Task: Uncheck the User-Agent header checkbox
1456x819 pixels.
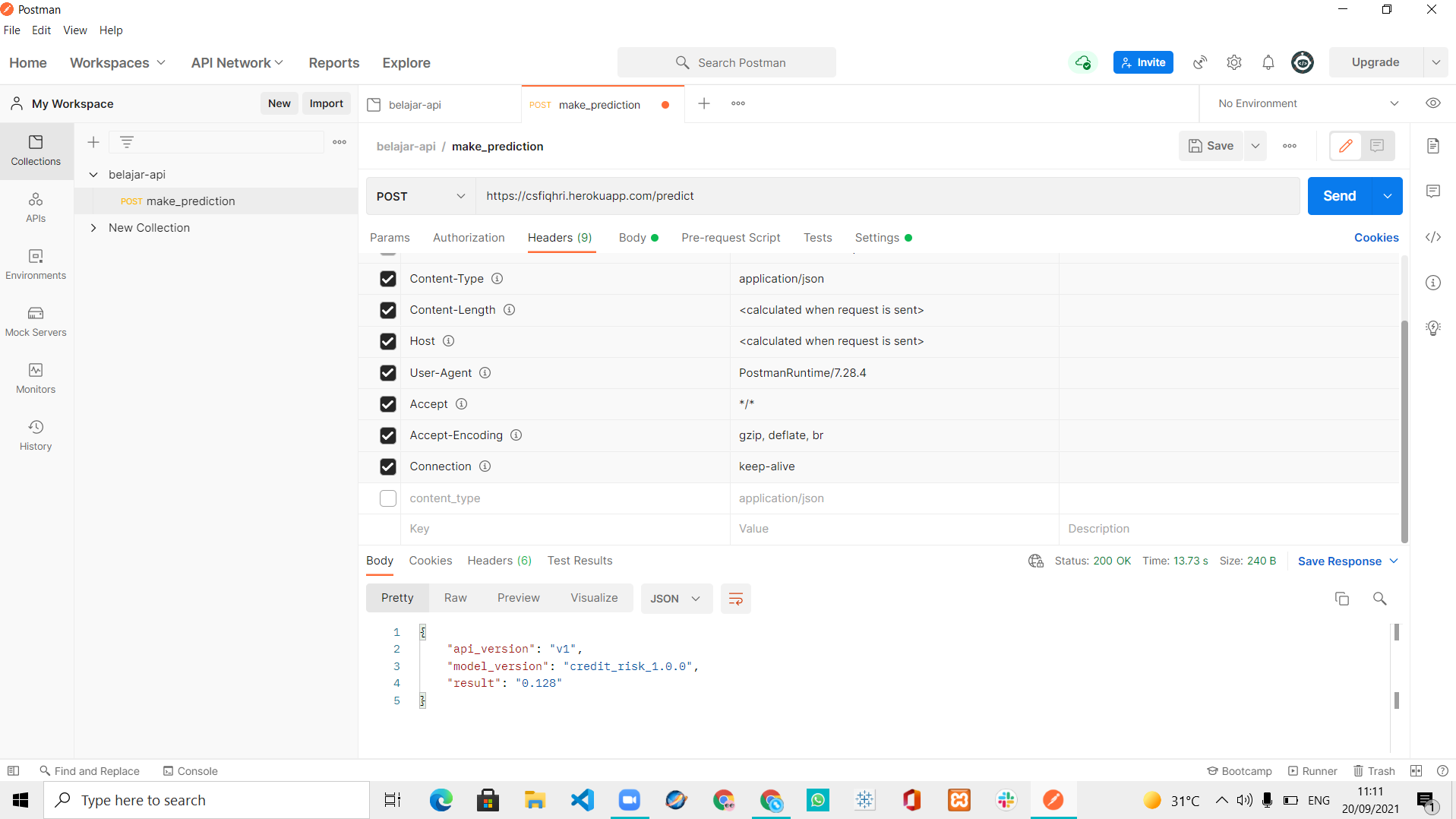Action: pos(388,373)
